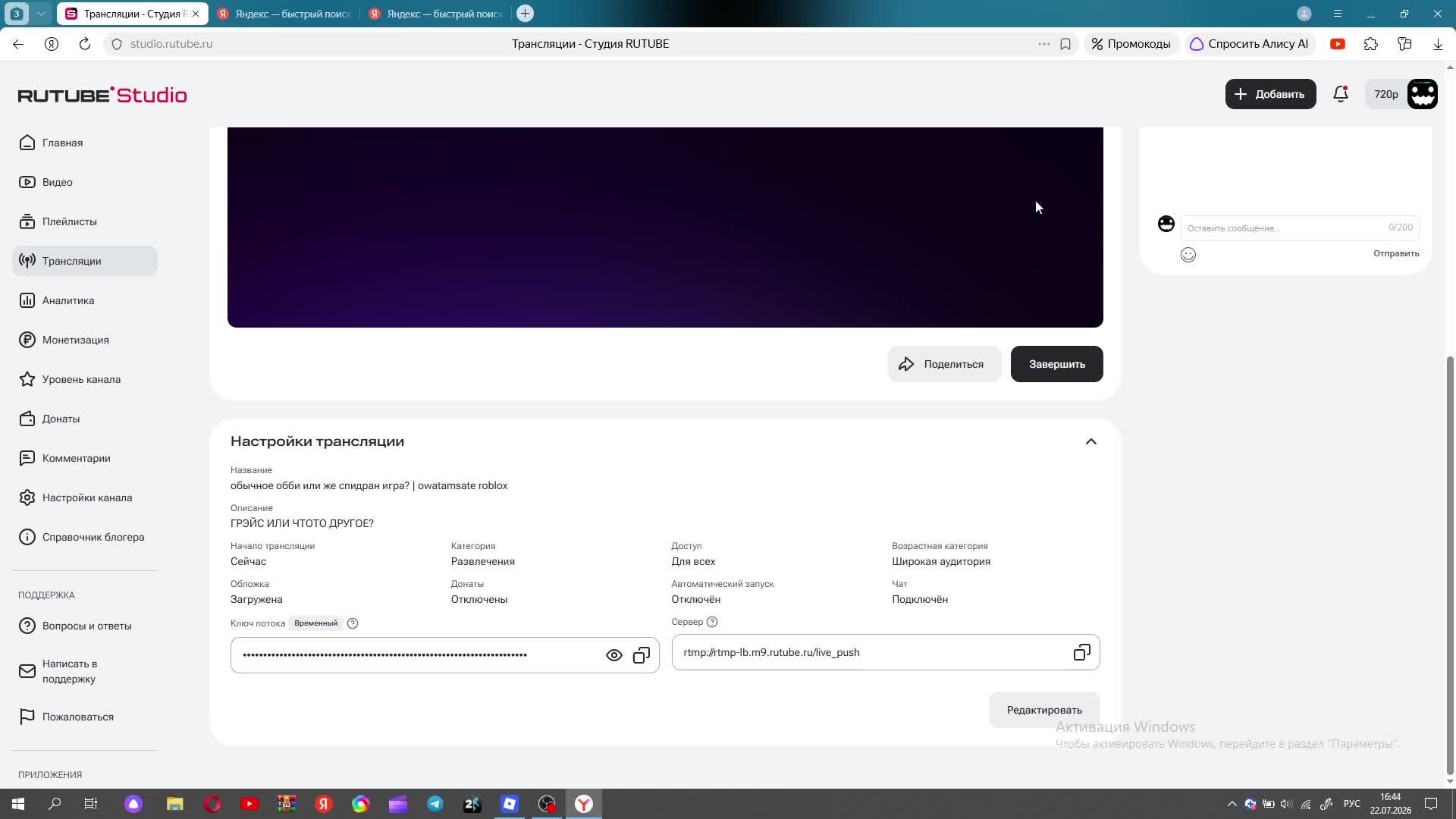This screenshot has width=1456, height=819.
Task: Open the channel avatar menu
Action: (1423, 94)
